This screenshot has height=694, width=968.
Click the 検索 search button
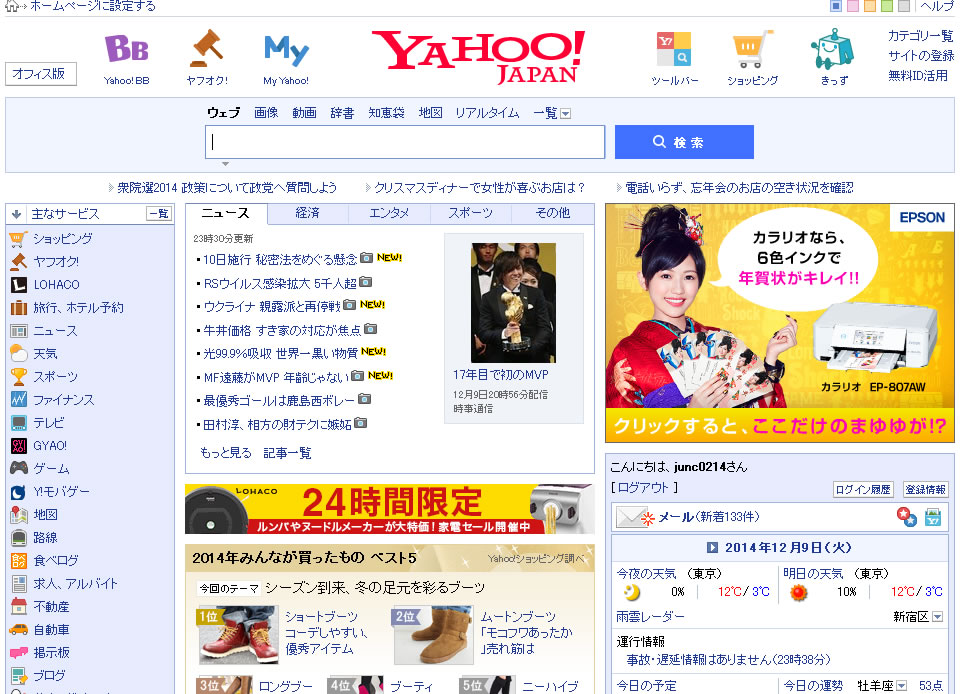[x=684, y=142]
